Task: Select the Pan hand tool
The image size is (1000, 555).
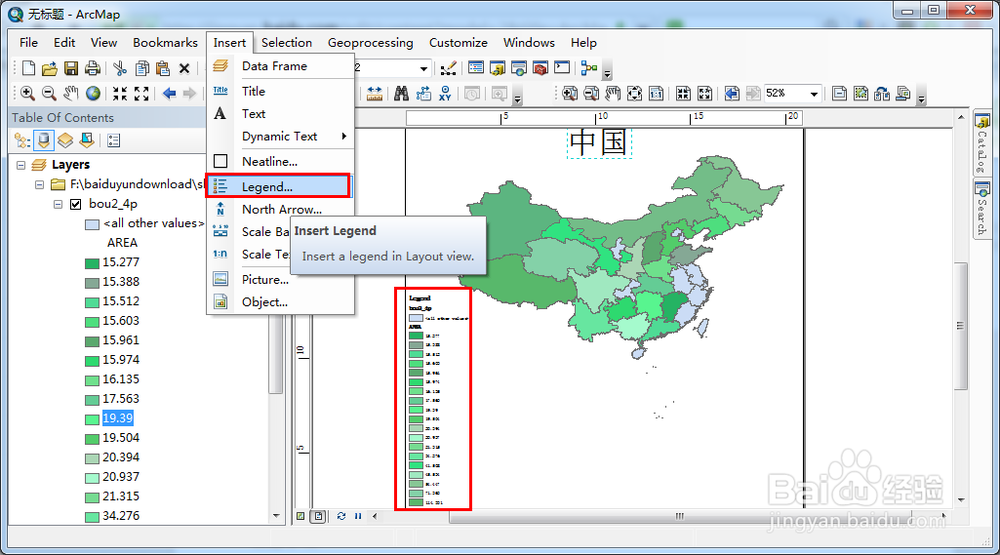Action: pyautogui.click(x=71, y=94)
